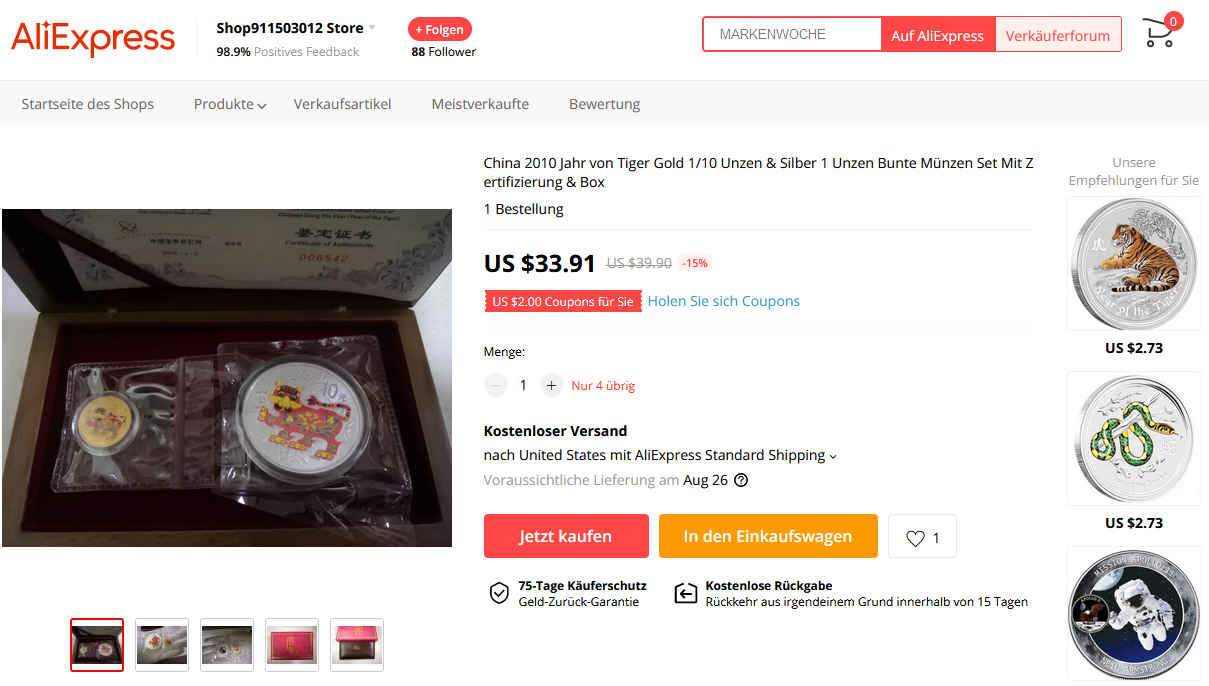Click the delivery date help question icon
This screenshot has height=686, width=1209.
click(741, 480)
